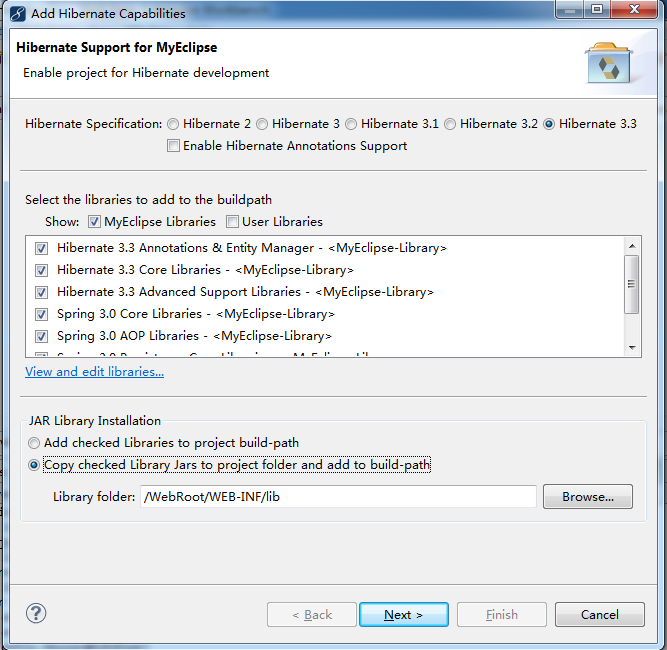Go to Next wizard page
The height and width of the screenshot is (650, 667).
[x=404, y=615]
